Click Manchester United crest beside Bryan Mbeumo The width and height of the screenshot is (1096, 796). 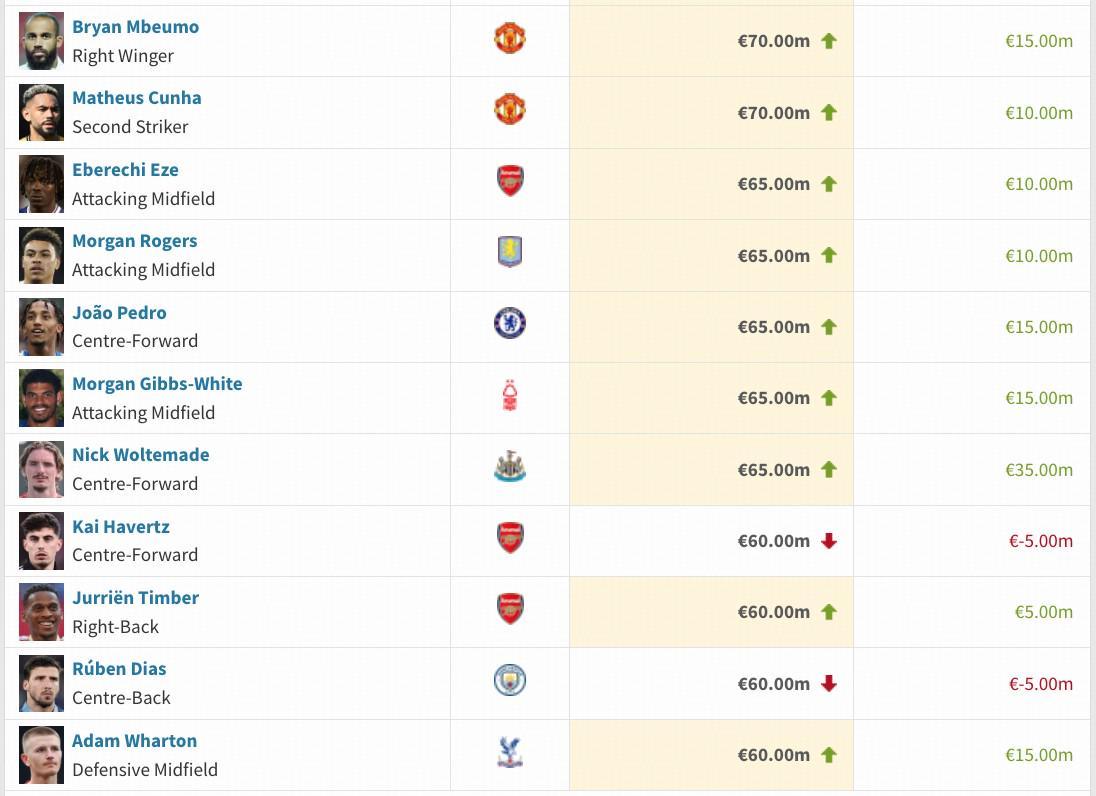tap(510, 39)
